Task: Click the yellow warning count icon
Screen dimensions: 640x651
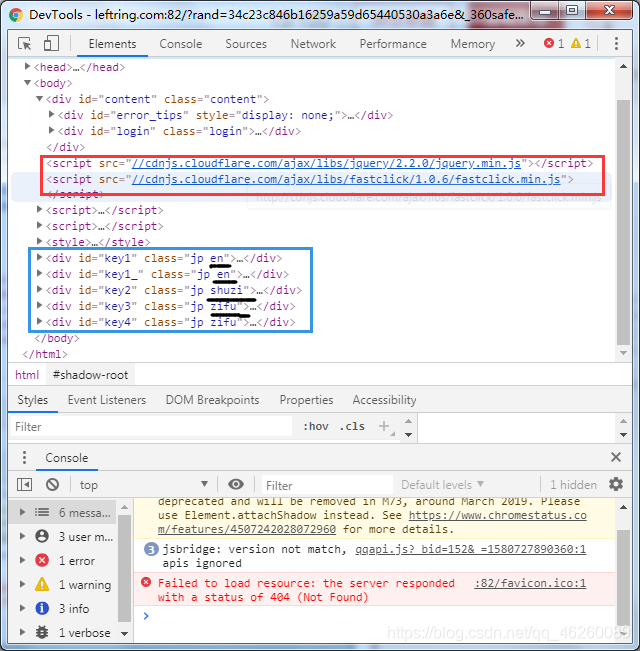Action: 576,43
